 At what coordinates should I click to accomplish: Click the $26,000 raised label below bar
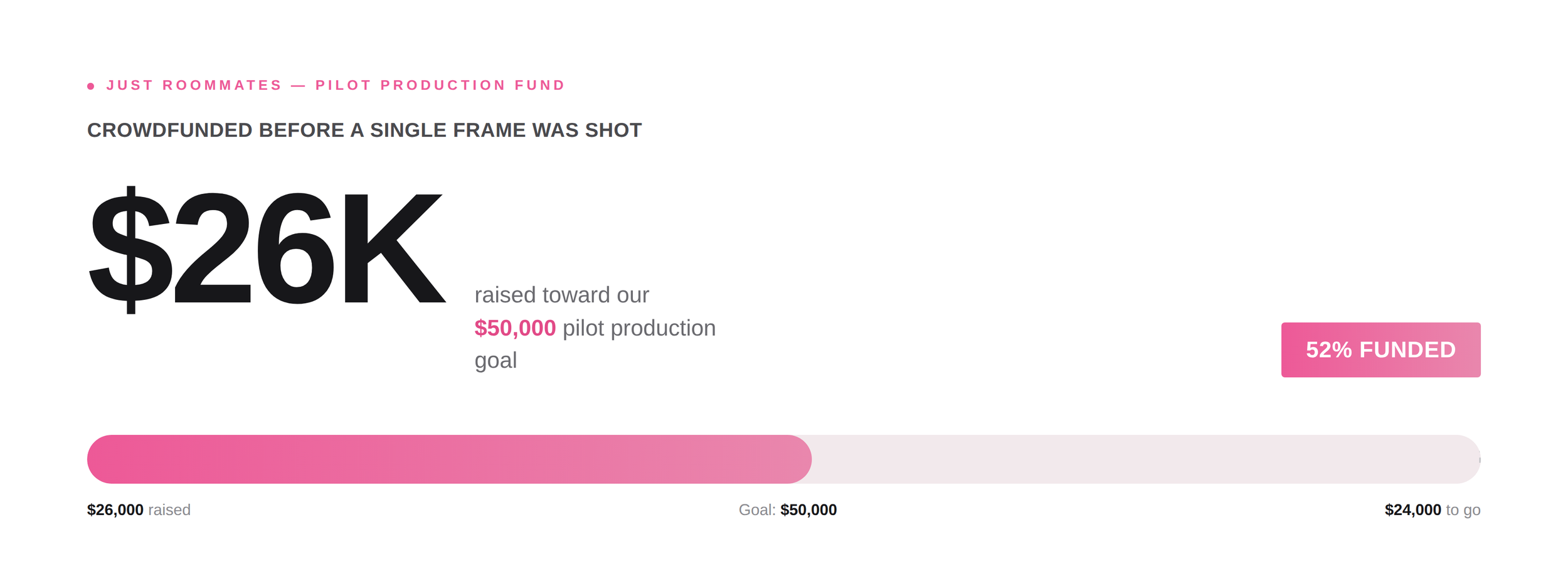point(139,509)
